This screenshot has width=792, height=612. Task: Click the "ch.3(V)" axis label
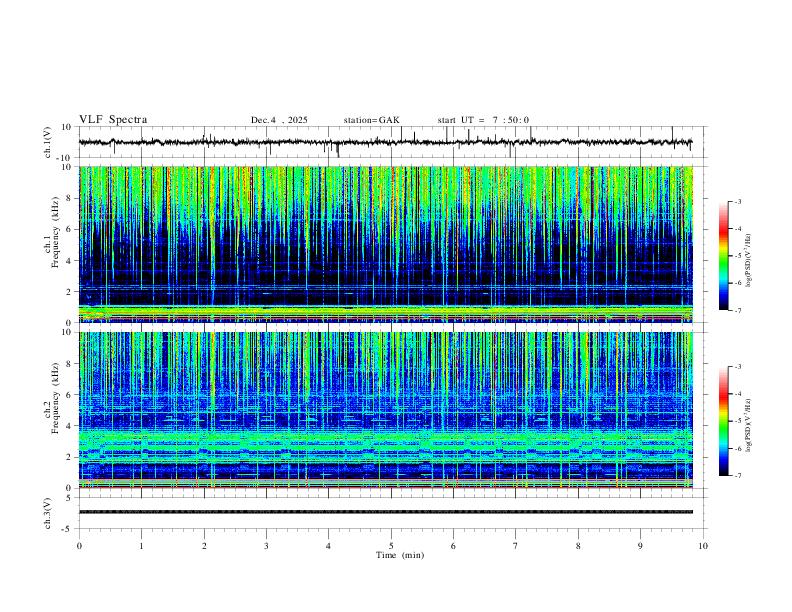tap(48, 514)
